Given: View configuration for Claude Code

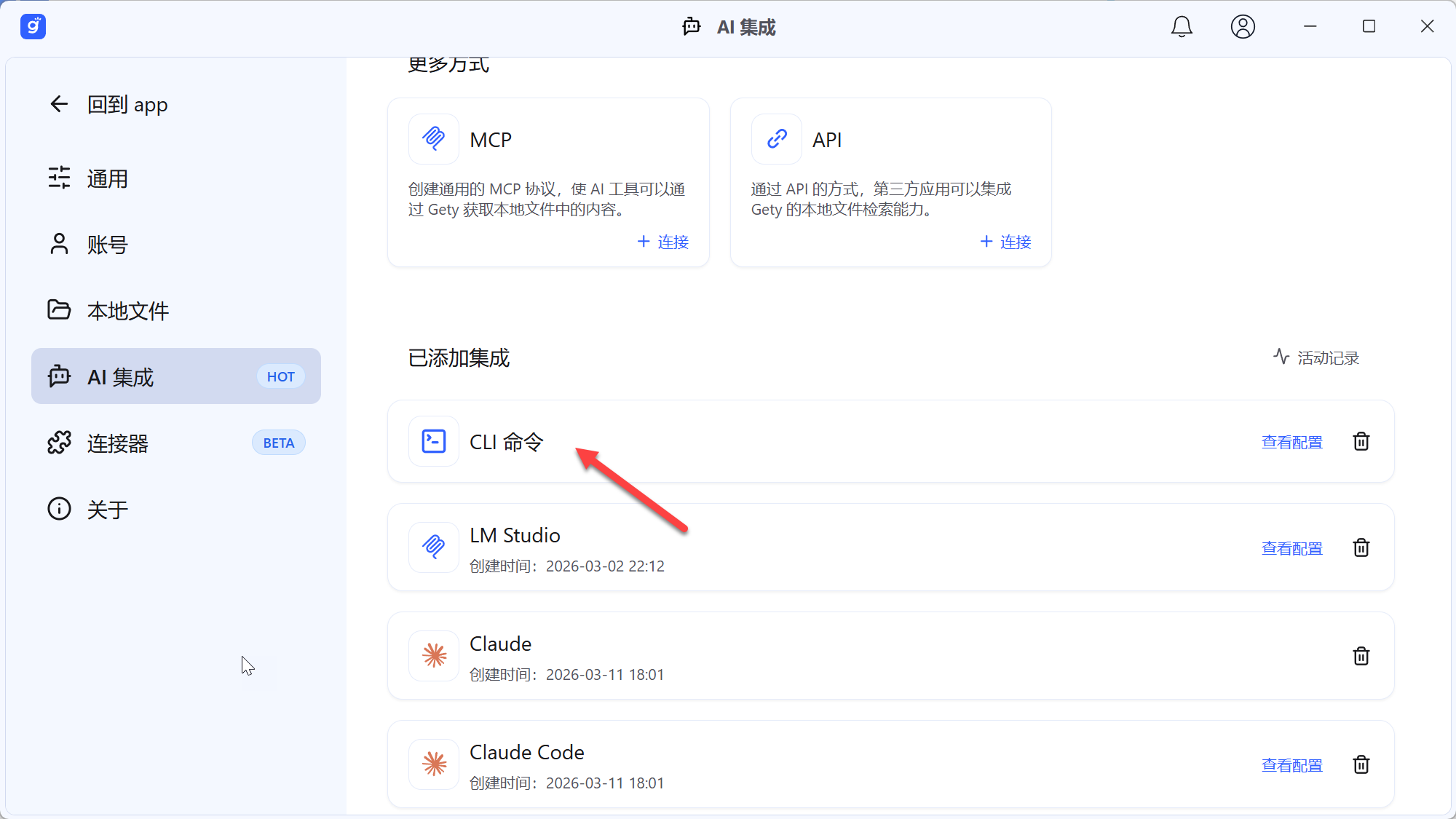Looking at the screenshot, I should [1292, 765].
